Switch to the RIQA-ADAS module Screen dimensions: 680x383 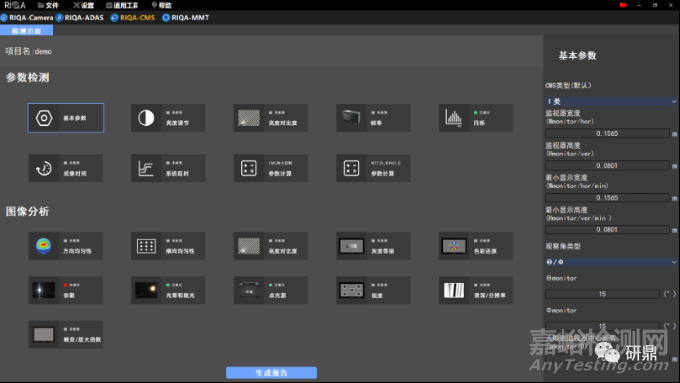click(80, 18)
